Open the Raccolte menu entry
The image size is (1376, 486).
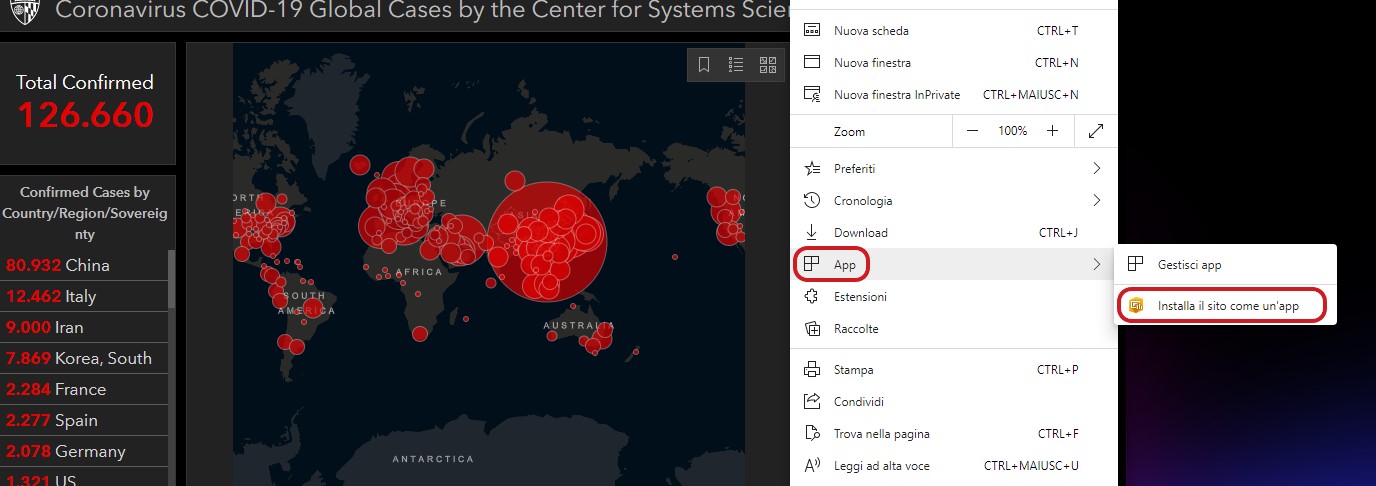(952, 329)
